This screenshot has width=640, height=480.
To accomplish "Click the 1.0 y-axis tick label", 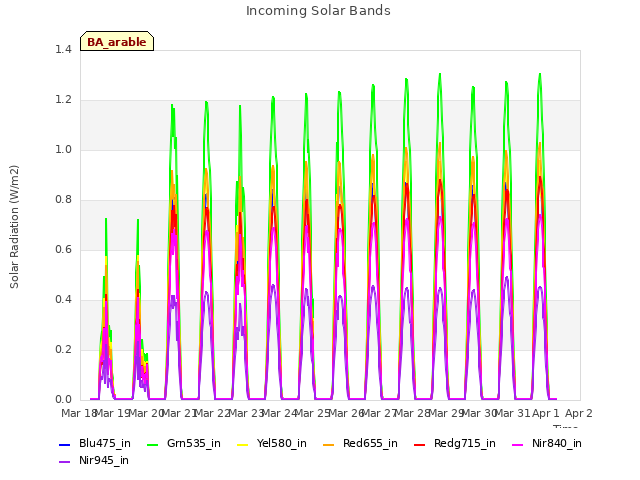I will (63, 150).
